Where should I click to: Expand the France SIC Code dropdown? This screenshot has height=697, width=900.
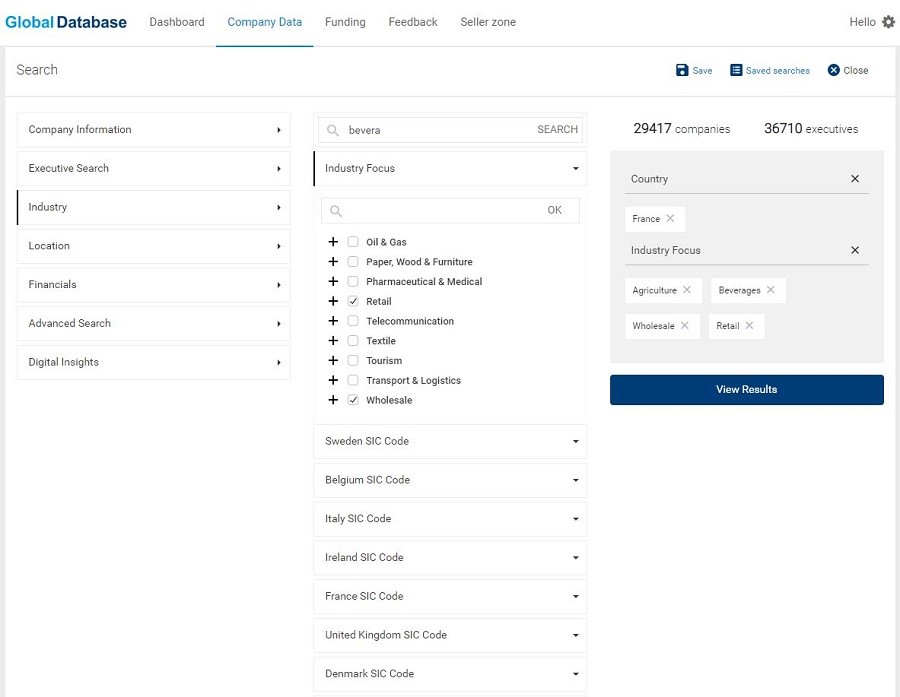click(x=450, y=597)
